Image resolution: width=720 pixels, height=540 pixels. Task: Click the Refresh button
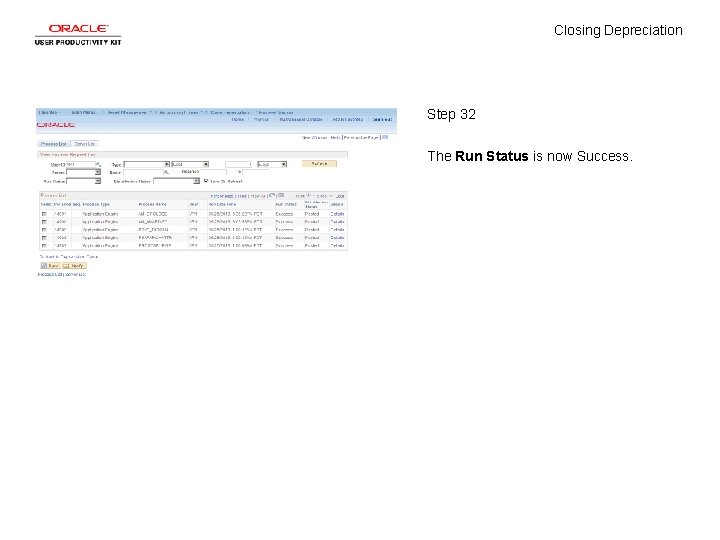click(319, 163)
